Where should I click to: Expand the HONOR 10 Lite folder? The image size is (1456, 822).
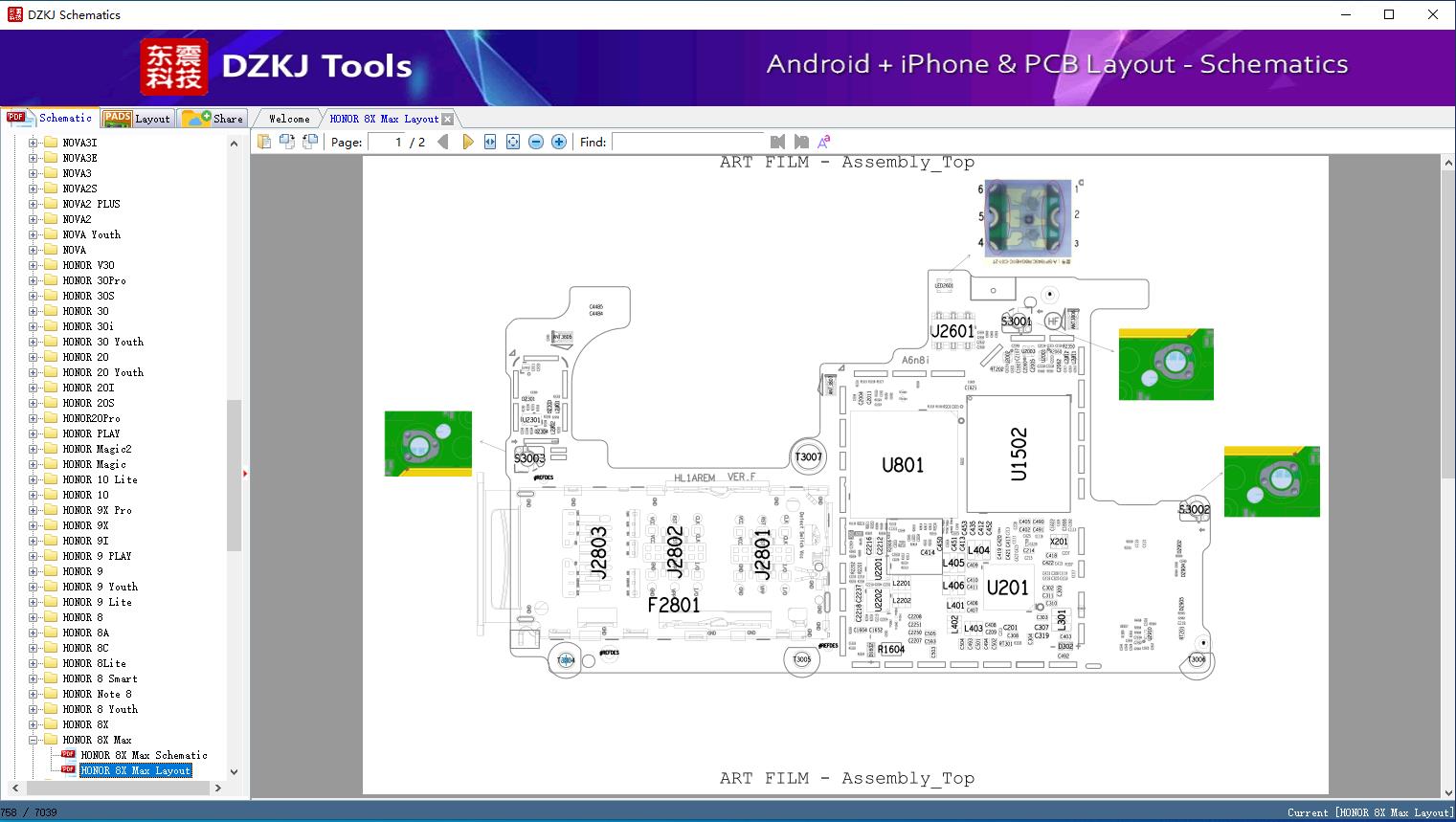[34, 479]
